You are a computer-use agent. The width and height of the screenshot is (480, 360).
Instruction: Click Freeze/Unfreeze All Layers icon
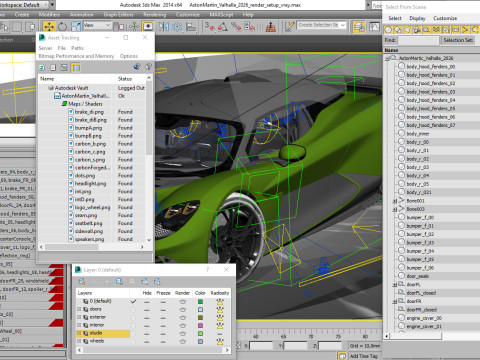point(157,281)
